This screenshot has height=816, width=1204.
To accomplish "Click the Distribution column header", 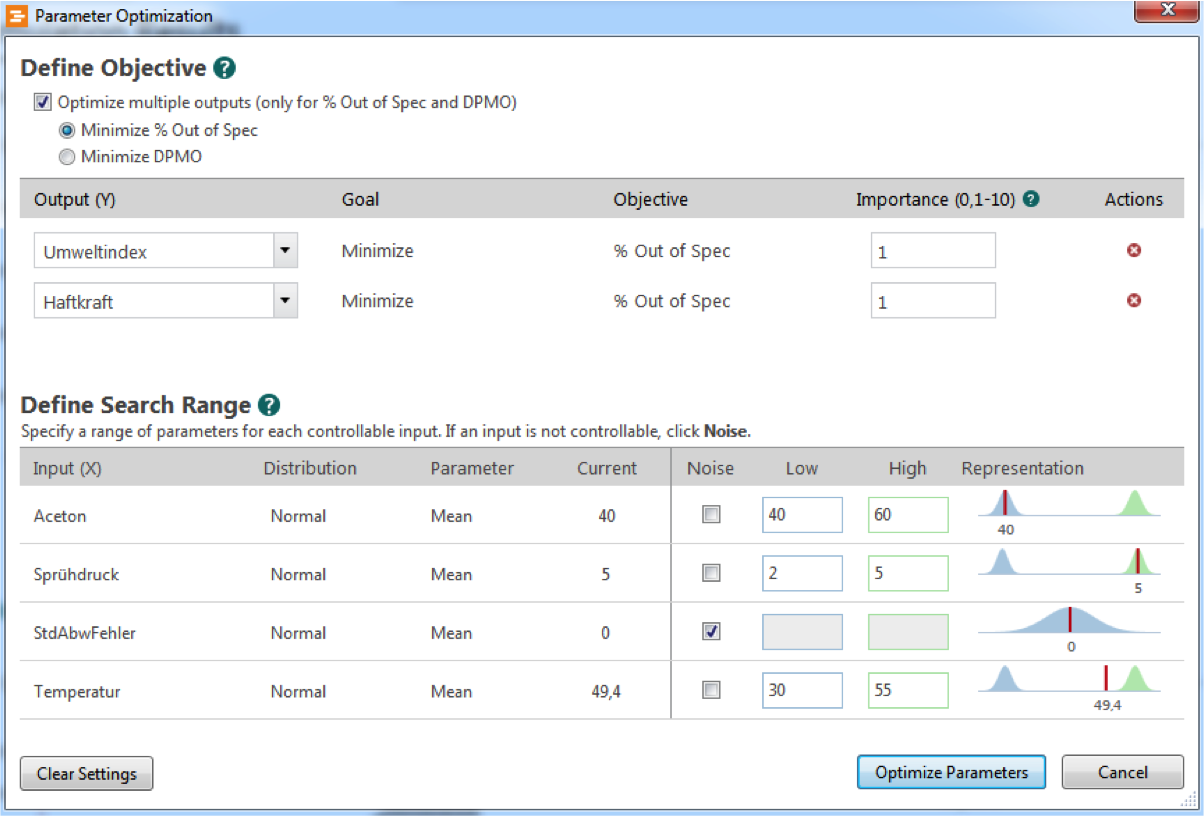I will pyautogui.click(x=310, y=468).
